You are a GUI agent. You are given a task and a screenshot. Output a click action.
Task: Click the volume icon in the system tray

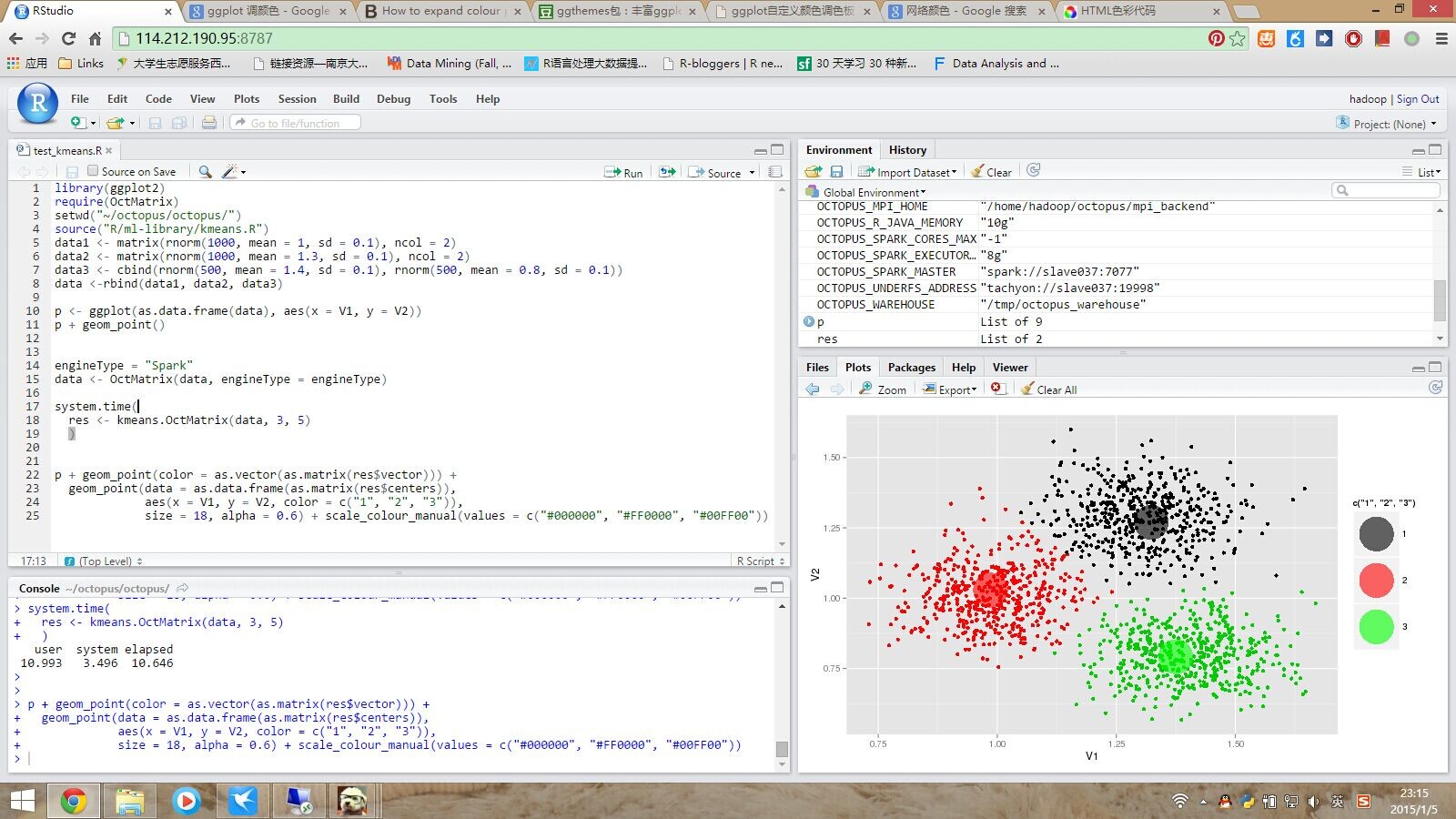pyautogui.click(x=1313, y=802)
